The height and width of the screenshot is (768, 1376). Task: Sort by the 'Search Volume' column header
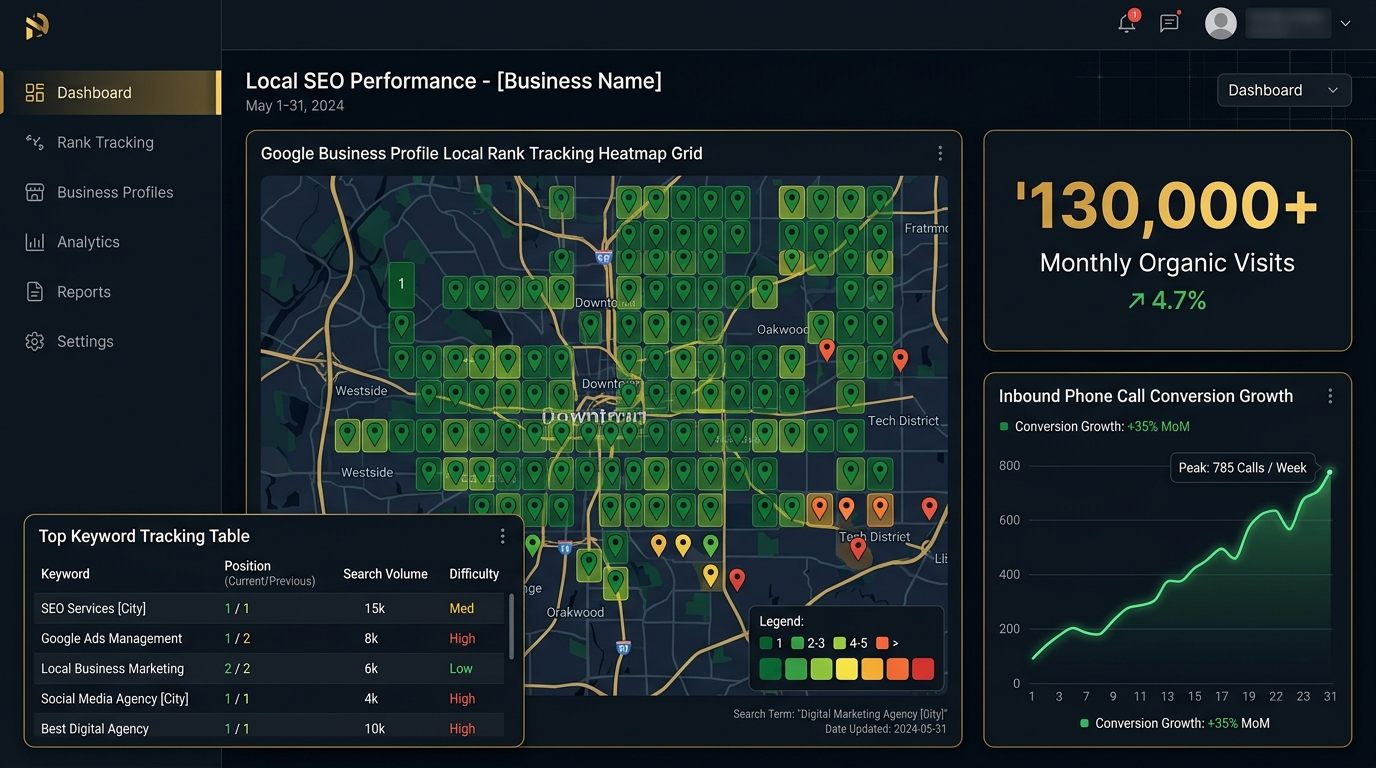tap(385, 574)
